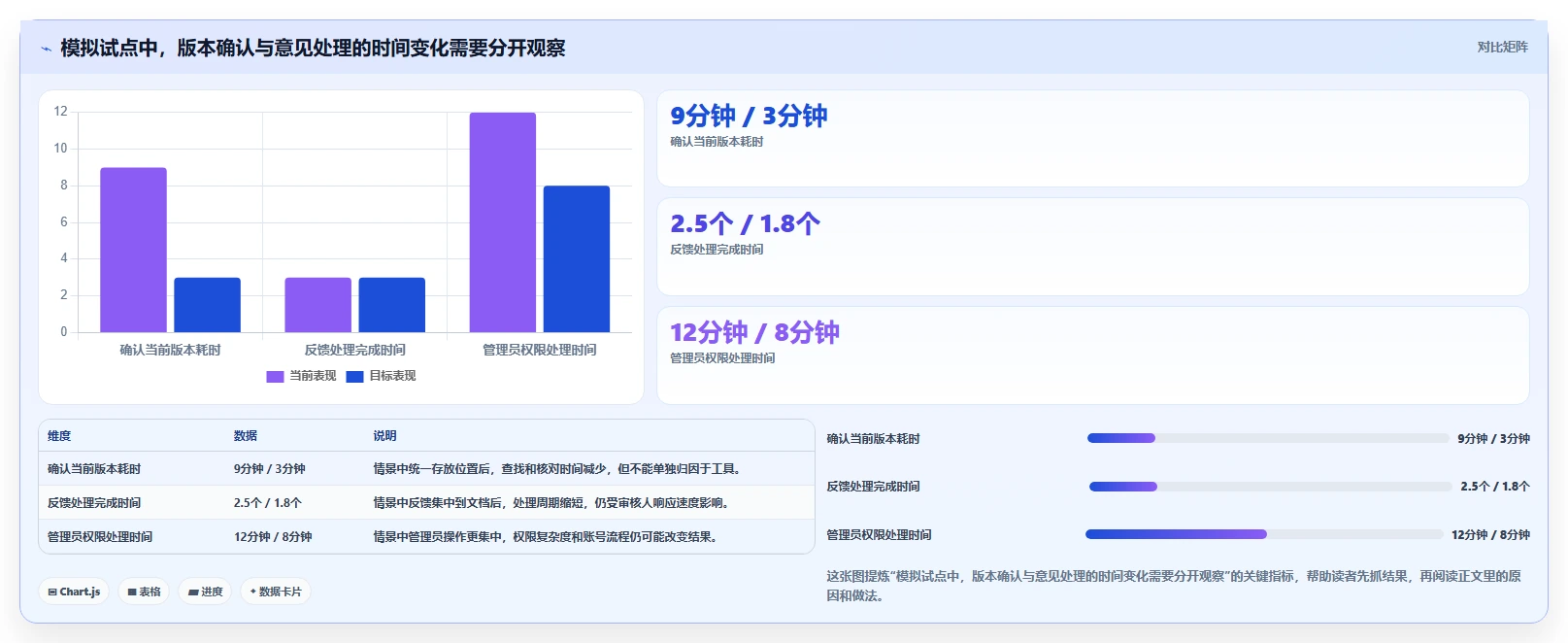Click the blue bar for 管理员权限处理时间
The height and width of the screenshot is (643, 1568).
577,259
